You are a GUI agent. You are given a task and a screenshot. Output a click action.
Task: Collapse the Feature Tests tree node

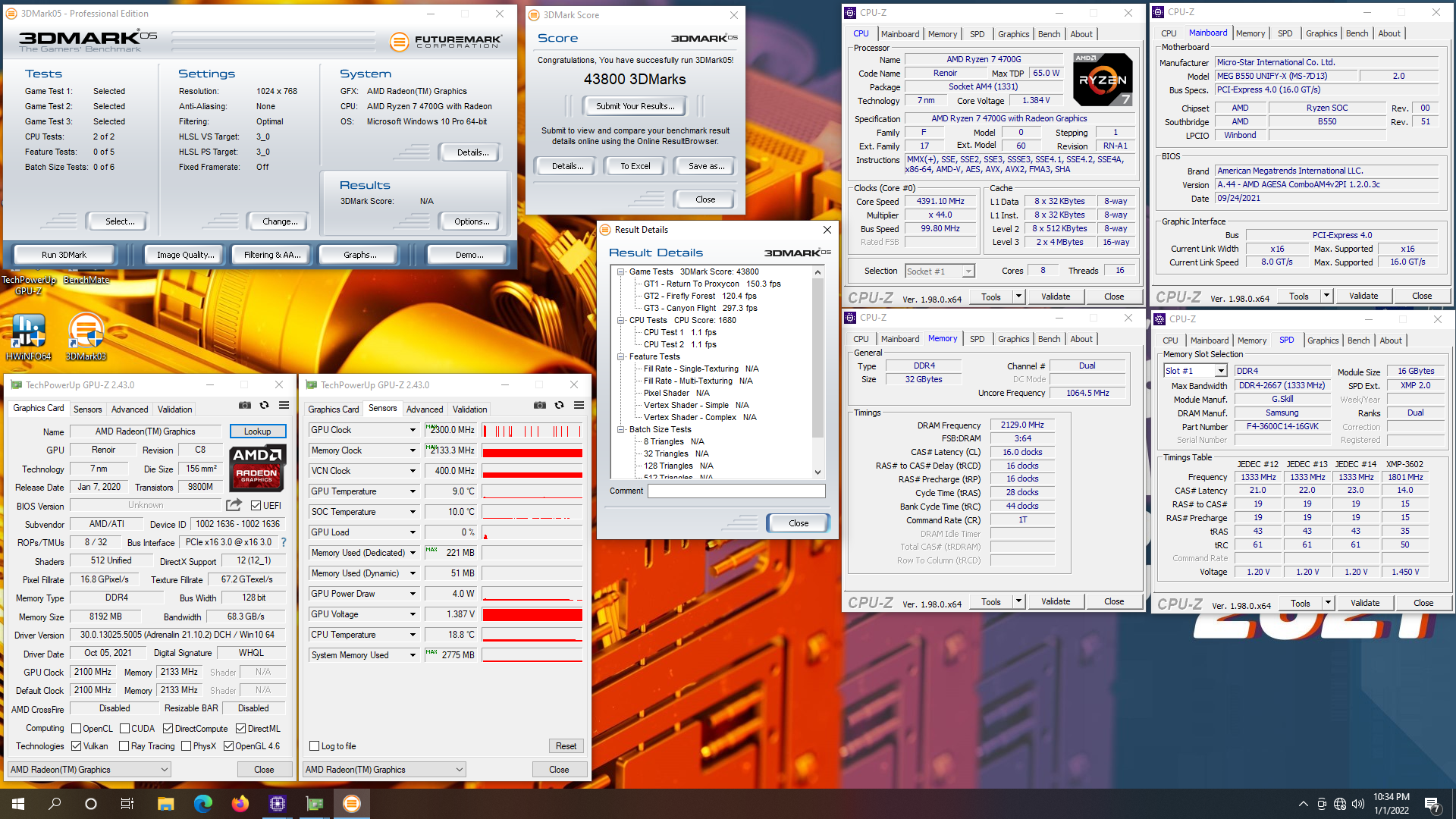(x=621, y=356)
